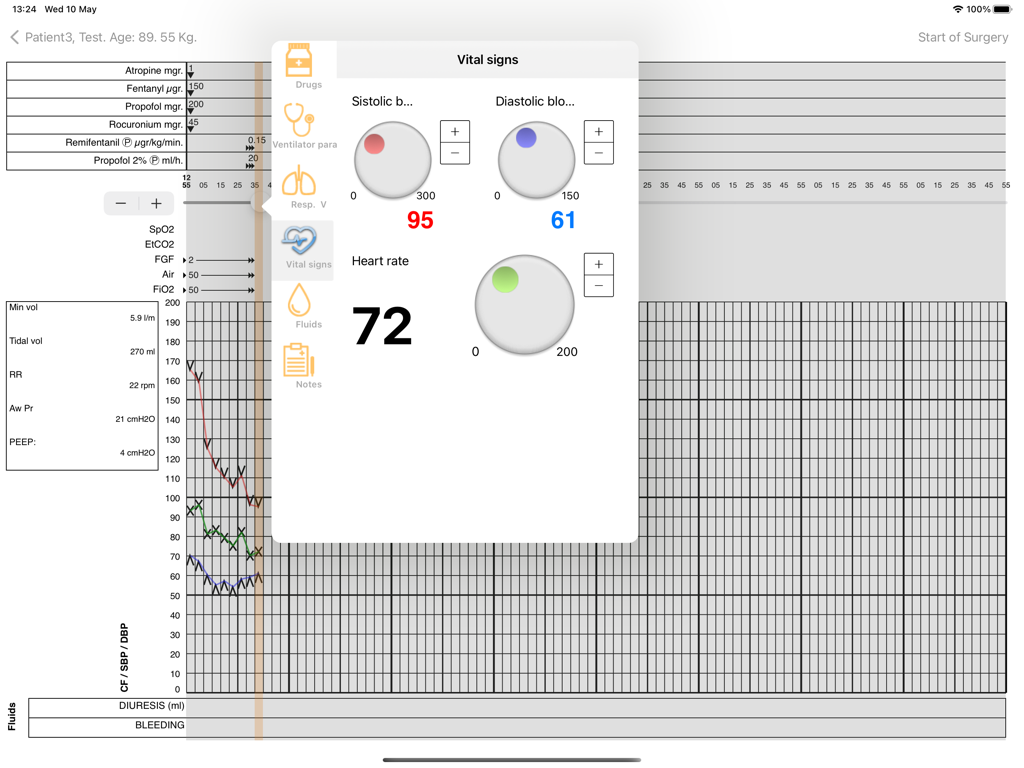Open Ventilator parameters stethoscope icon
1024x768 pixels.
click(300, 120)
